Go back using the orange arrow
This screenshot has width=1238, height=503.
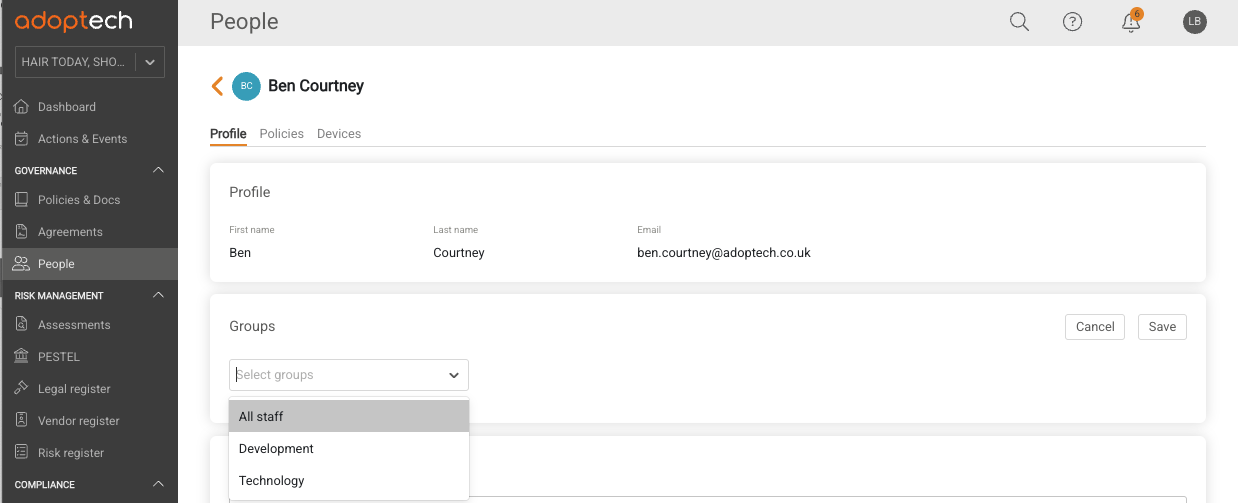[217, 86]
